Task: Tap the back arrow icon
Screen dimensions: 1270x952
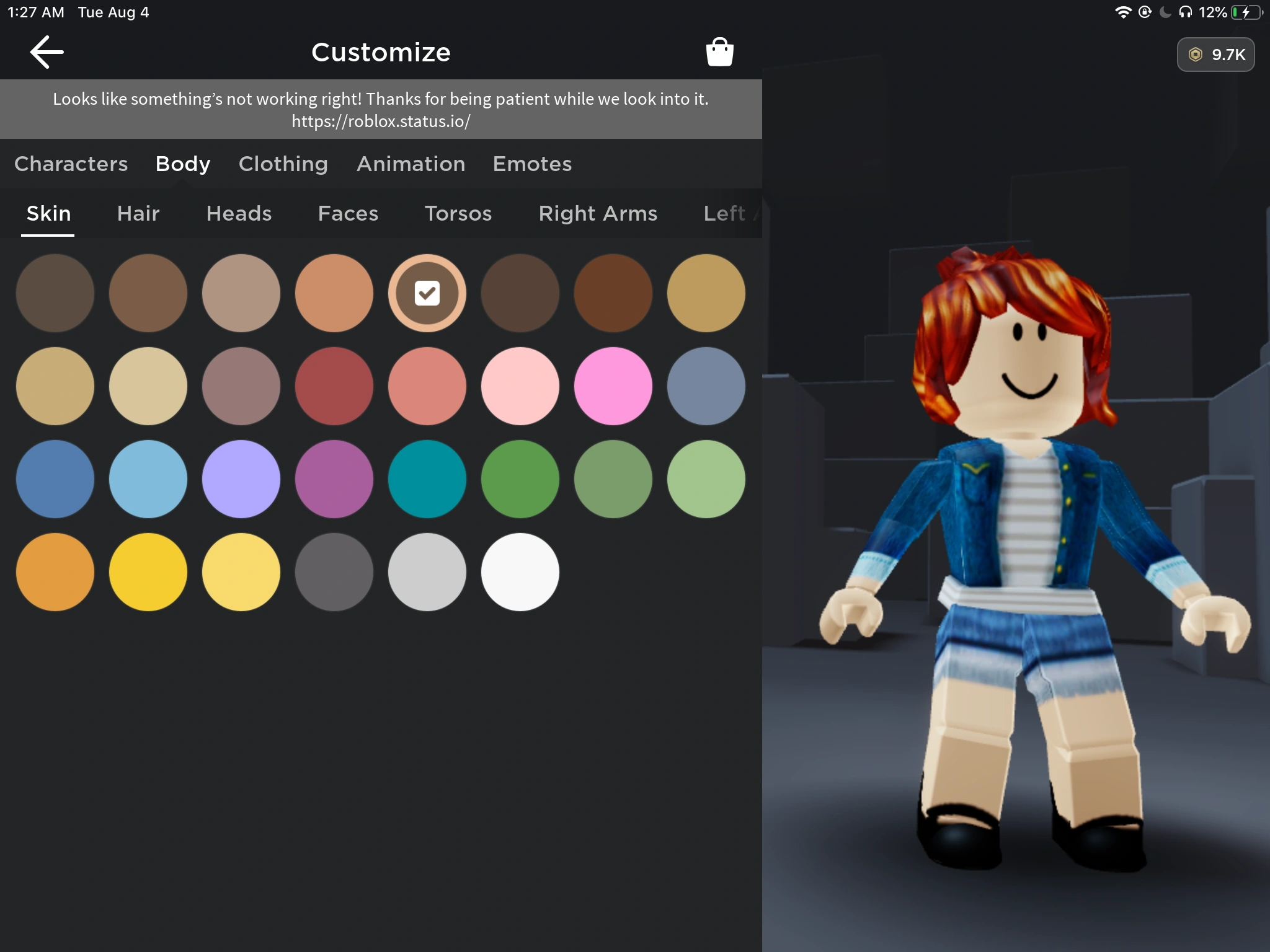Action: tap(47, 52)
